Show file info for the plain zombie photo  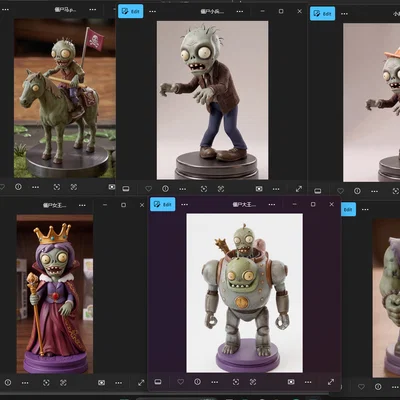[165, 189]
